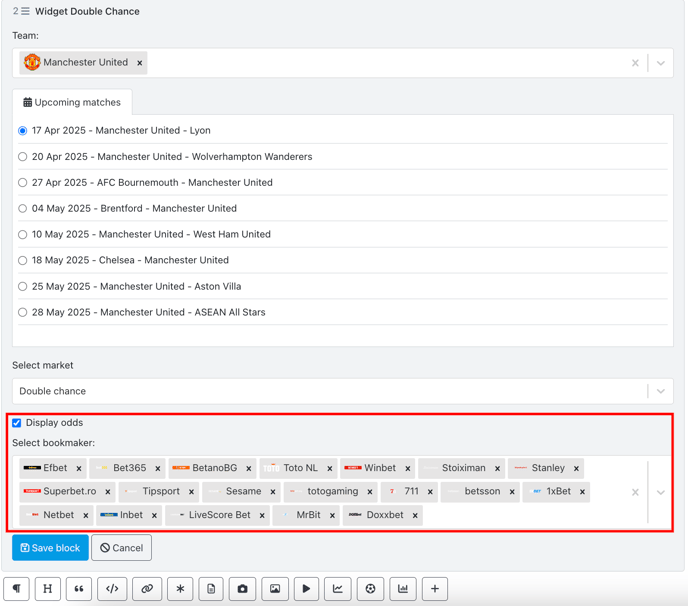Insert the bar chart widget icon
The image size is (688, 606).
pos(403,588)
